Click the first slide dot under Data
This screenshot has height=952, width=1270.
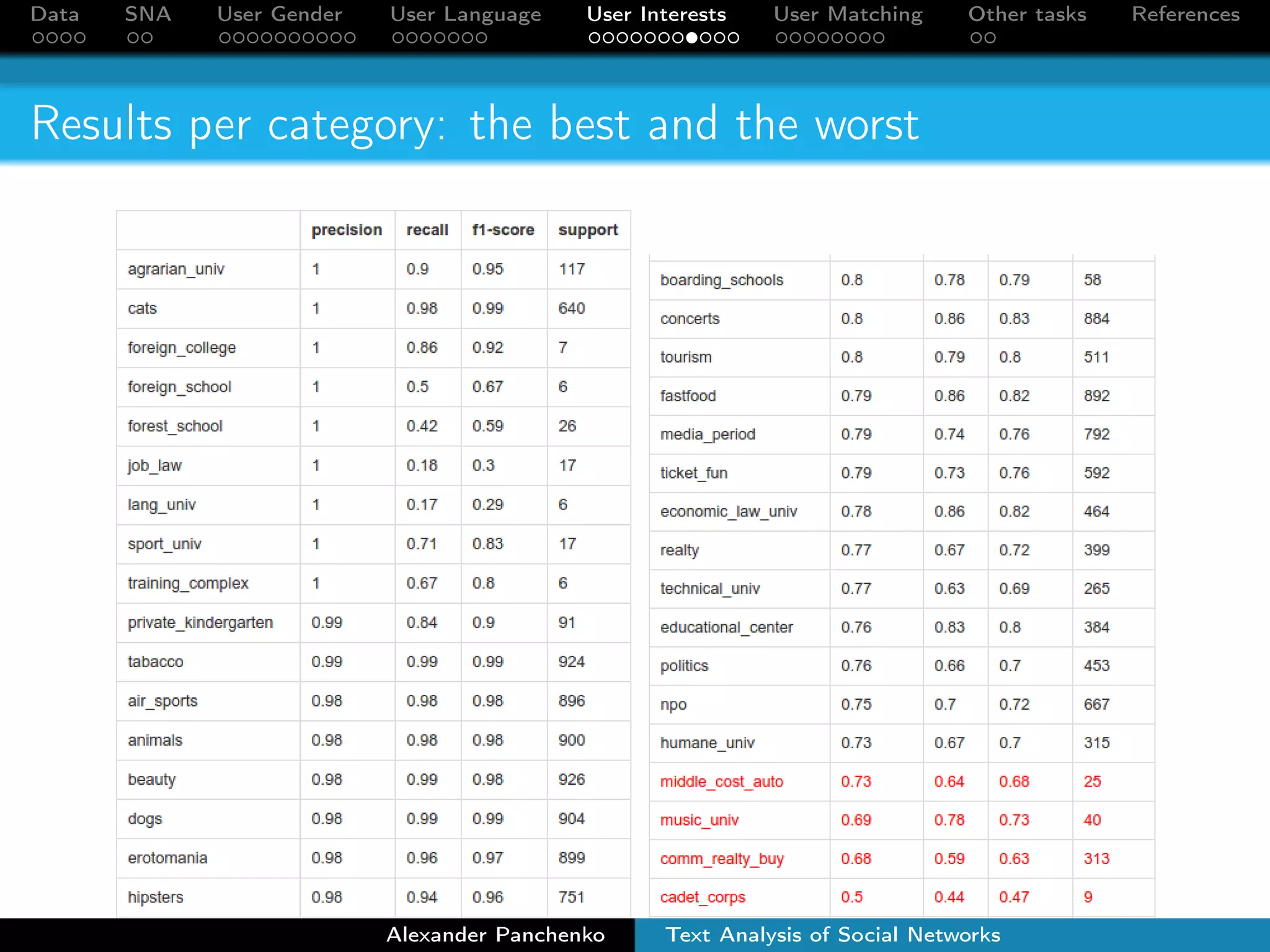point(38,38)
